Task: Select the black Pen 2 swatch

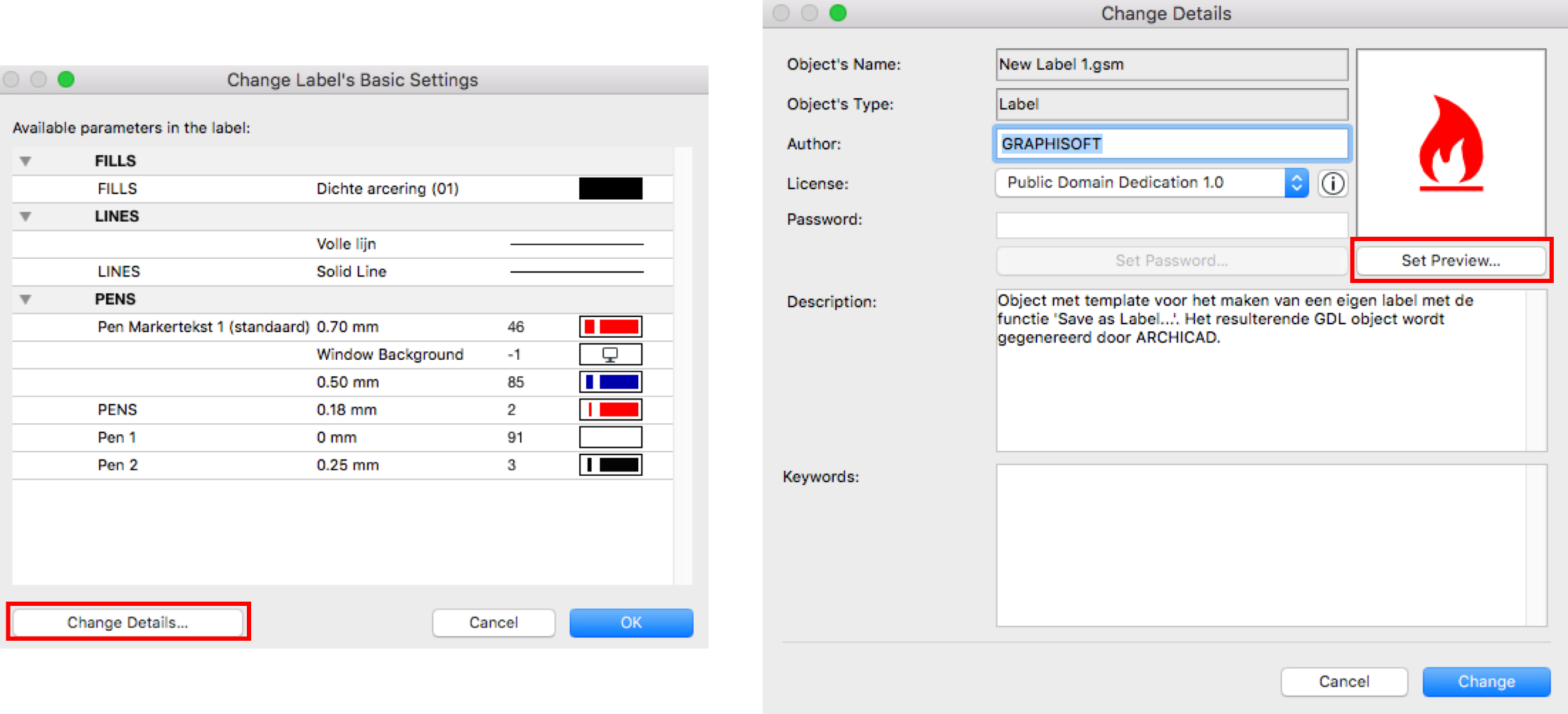Action: click(610, 465)
